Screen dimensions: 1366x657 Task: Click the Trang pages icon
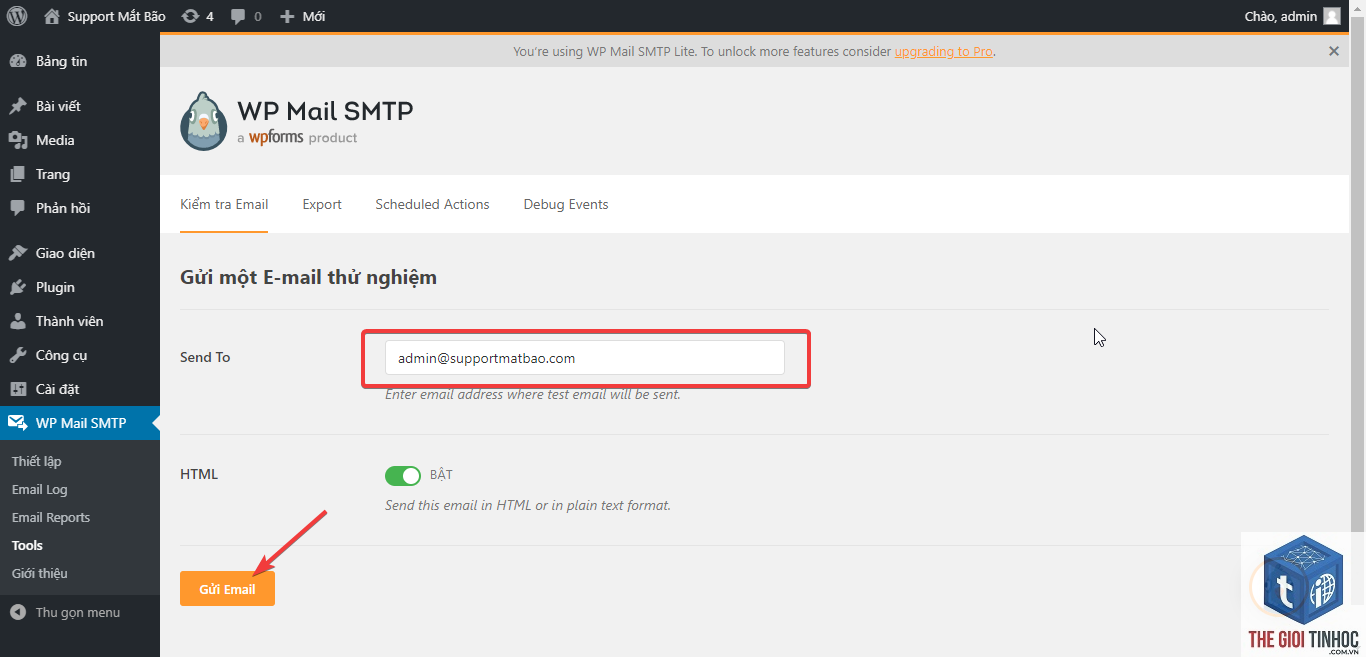coord(18,174)
